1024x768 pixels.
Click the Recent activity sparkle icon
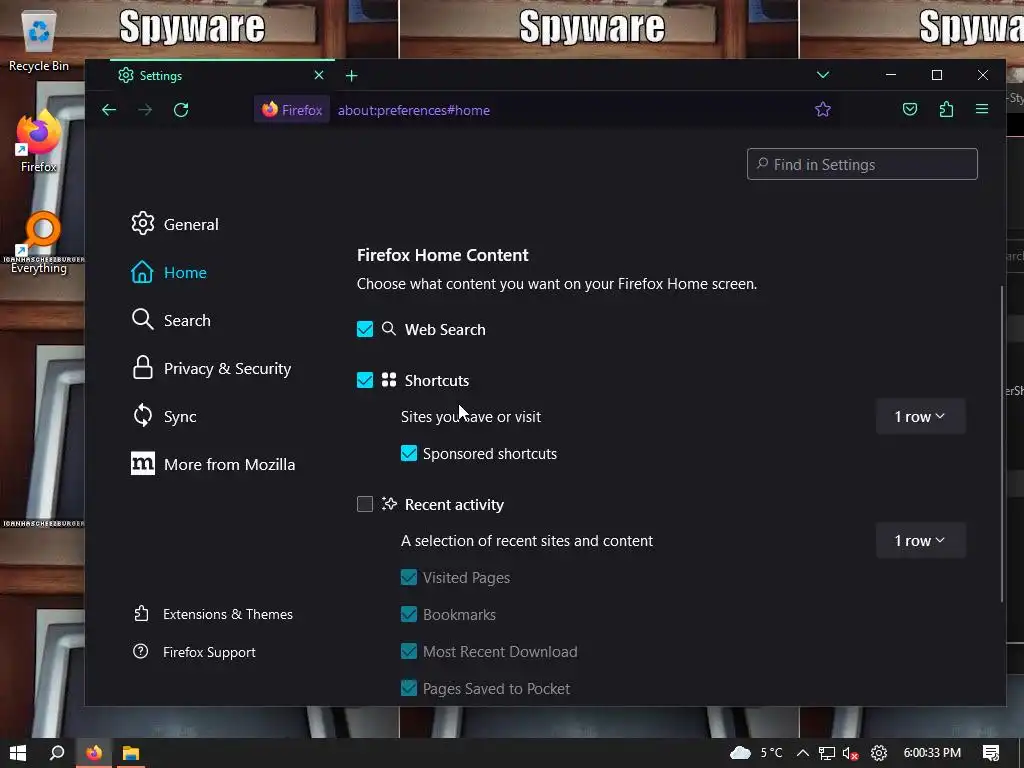[389, 504]
